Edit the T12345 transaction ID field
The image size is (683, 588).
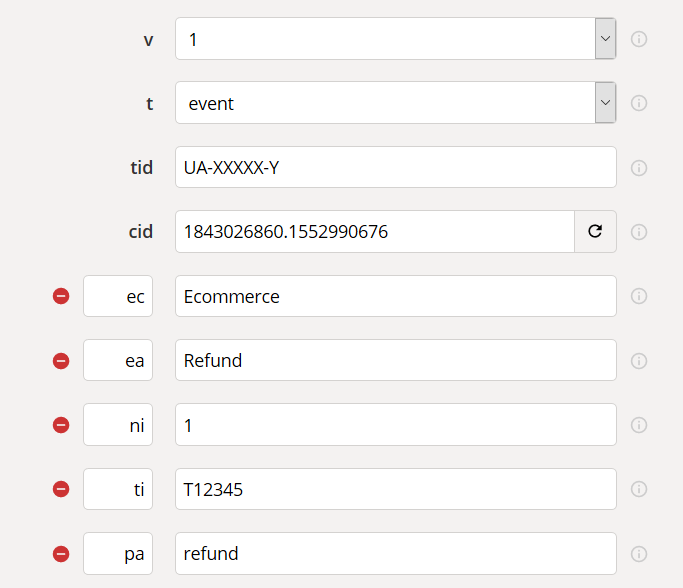click(395, 489)
